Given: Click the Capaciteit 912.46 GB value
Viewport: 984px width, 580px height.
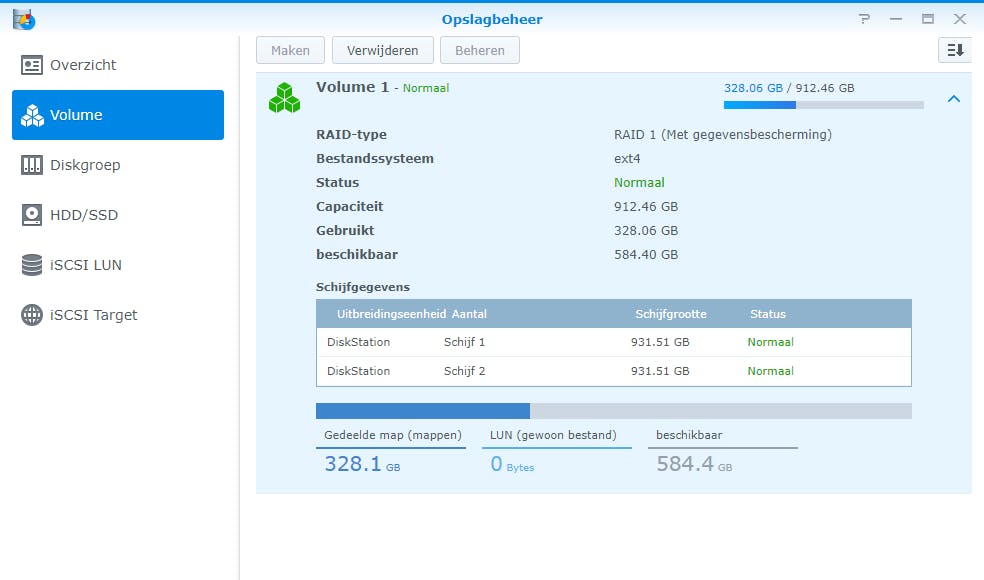Looking at the screenshot, I should coord(646,207).
